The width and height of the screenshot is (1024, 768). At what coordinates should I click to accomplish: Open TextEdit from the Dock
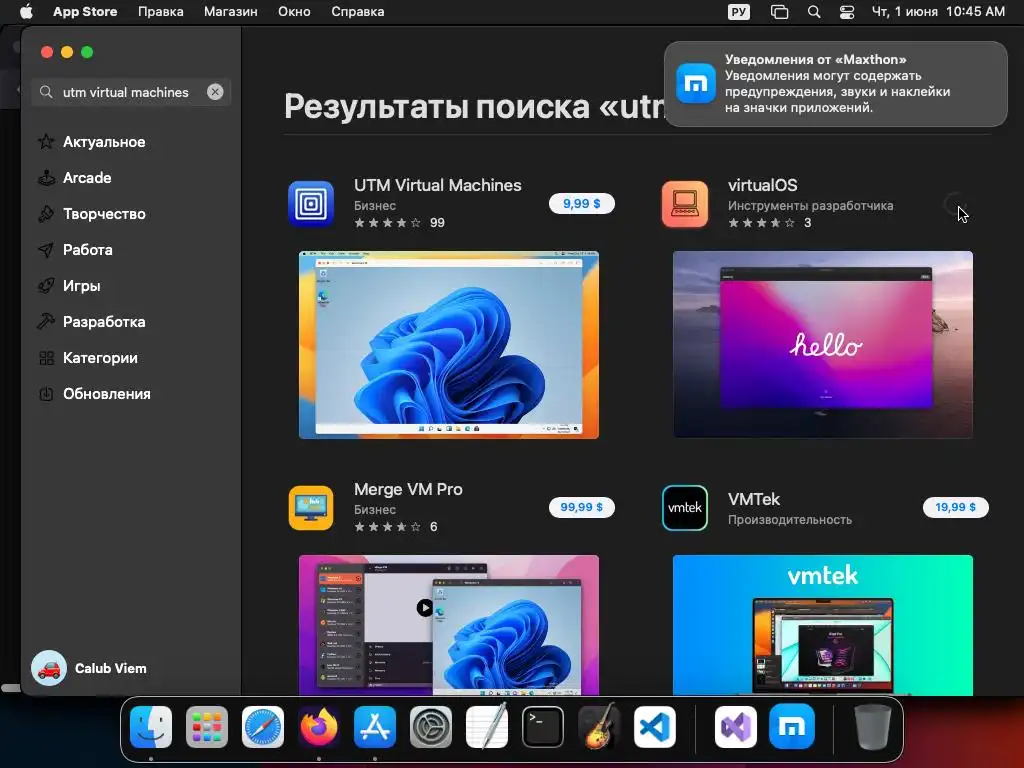487,727
